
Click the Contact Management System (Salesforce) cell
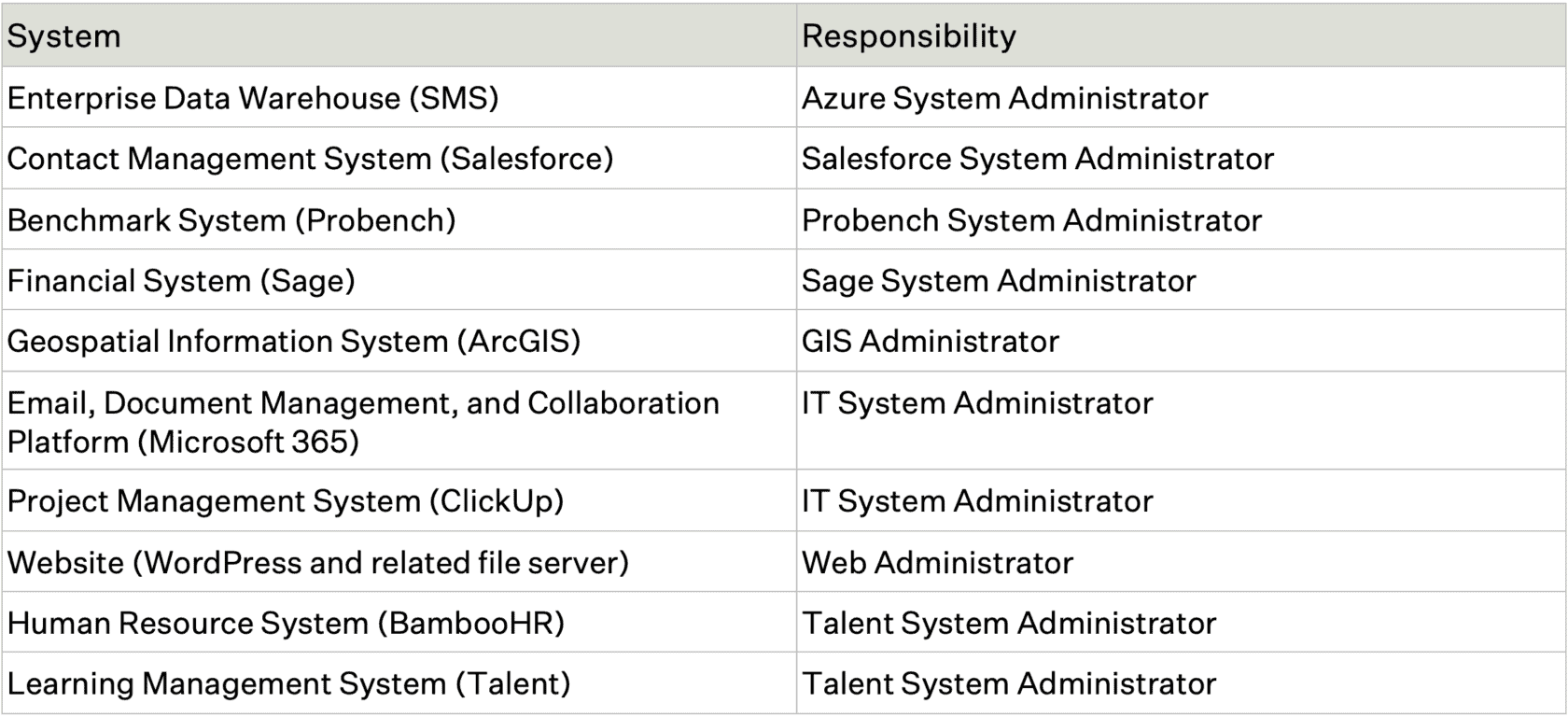pyautogui.click(x=310, y=159)
